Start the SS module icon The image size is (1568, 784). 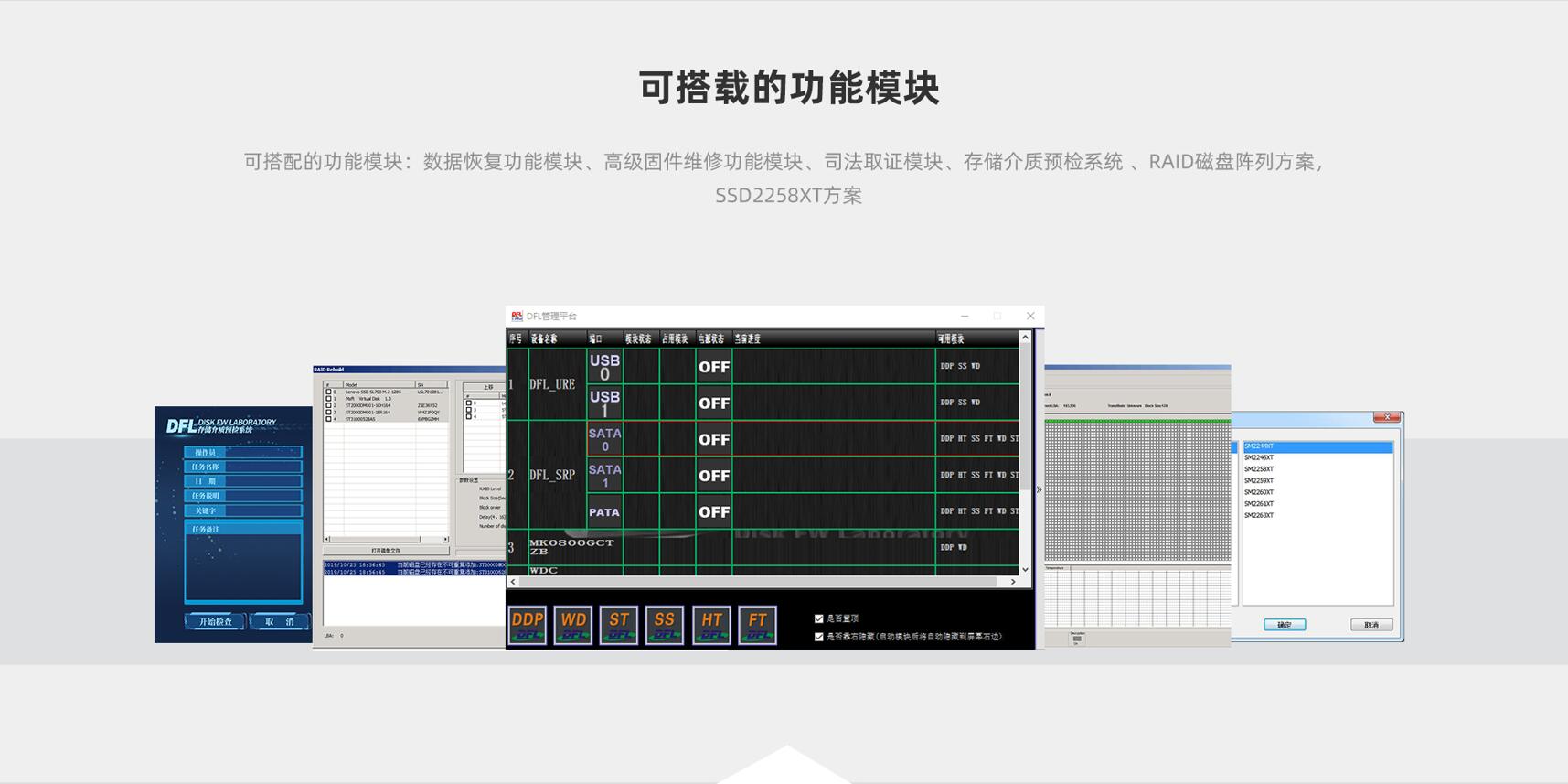pyautogui.click(x=665, y=626)
